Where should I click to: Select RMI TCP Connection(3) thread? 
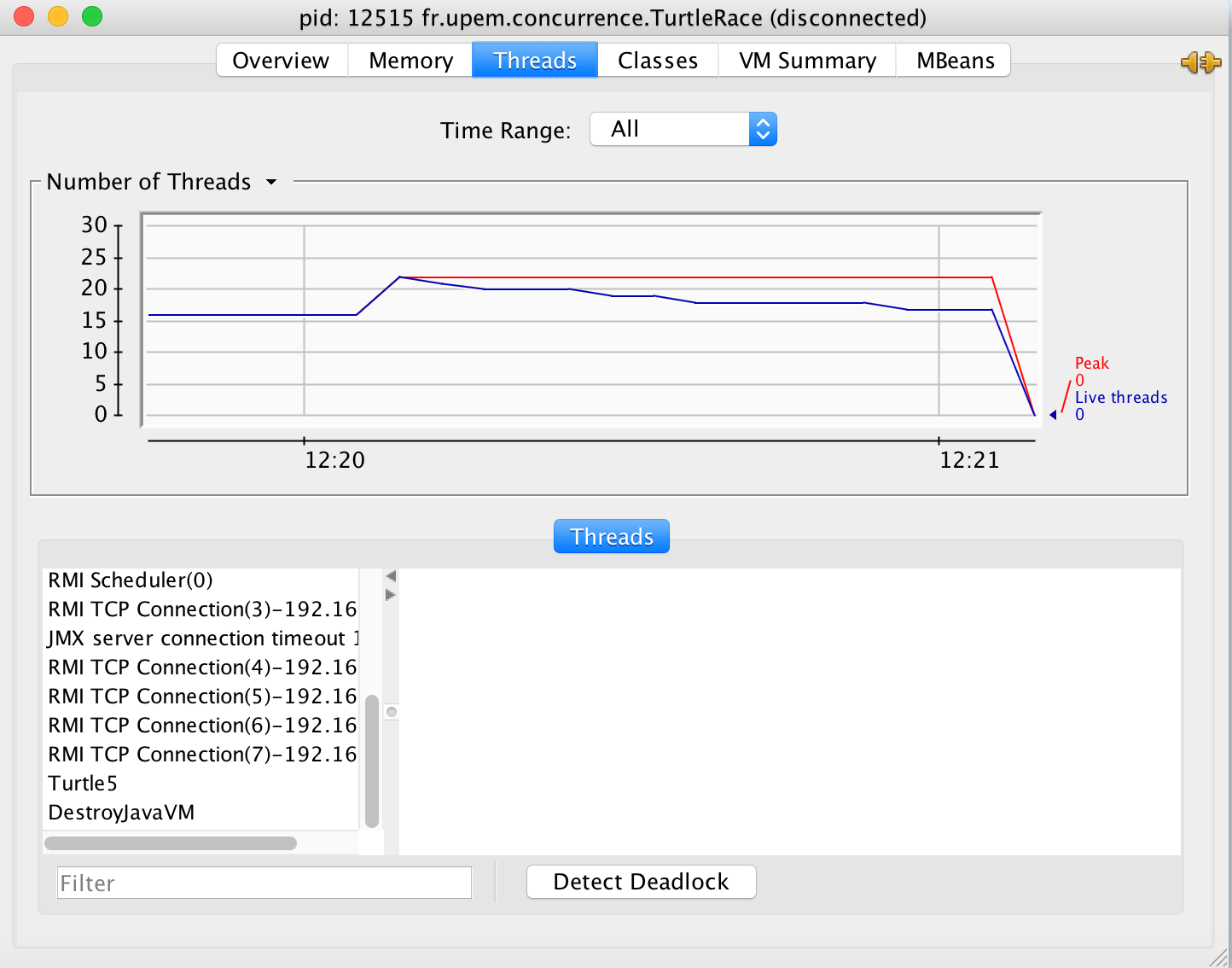click(x=201, y=609)
